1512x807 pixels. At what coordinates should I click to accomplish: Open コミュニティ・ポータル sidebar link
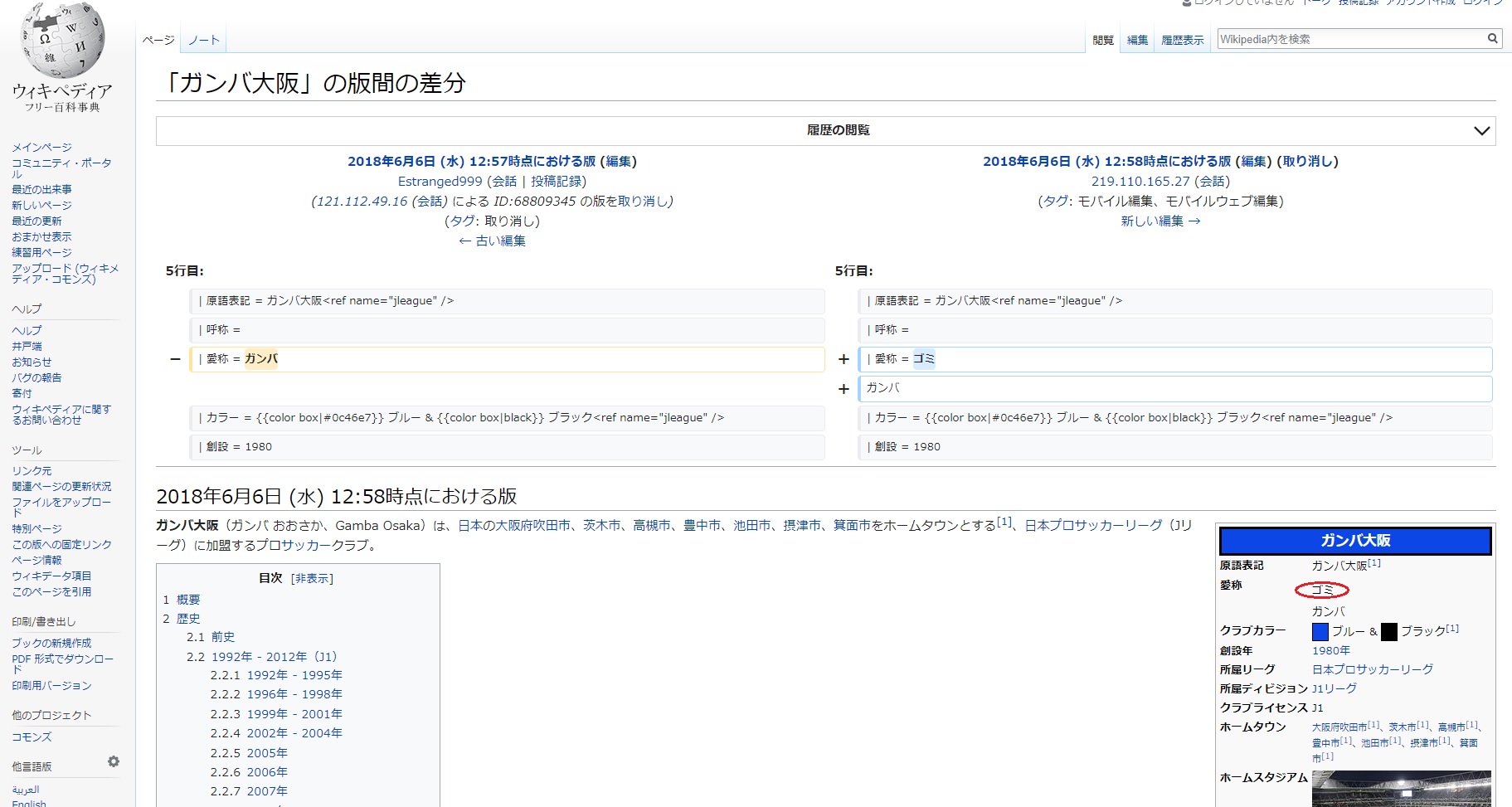point(61,168)
